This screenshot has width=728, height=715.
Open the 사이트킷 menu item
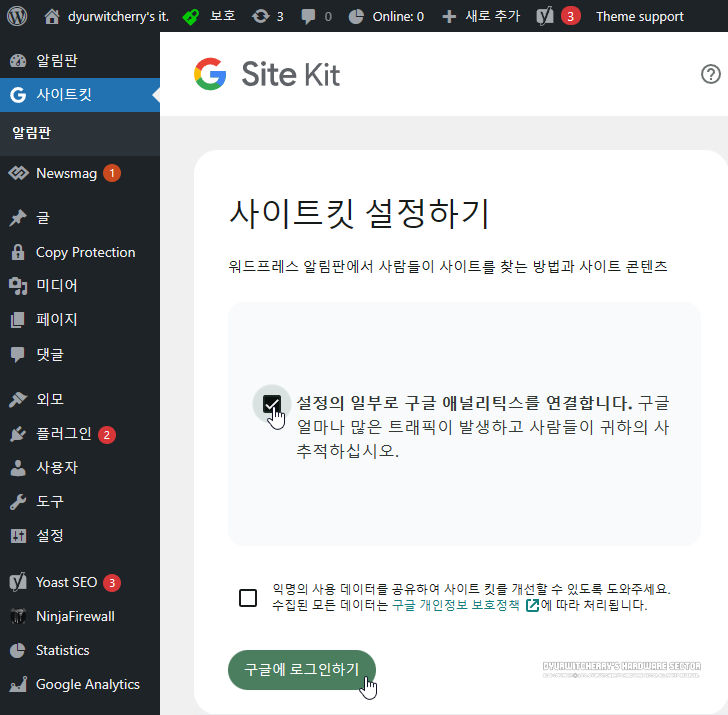click(x=80, y=95)
